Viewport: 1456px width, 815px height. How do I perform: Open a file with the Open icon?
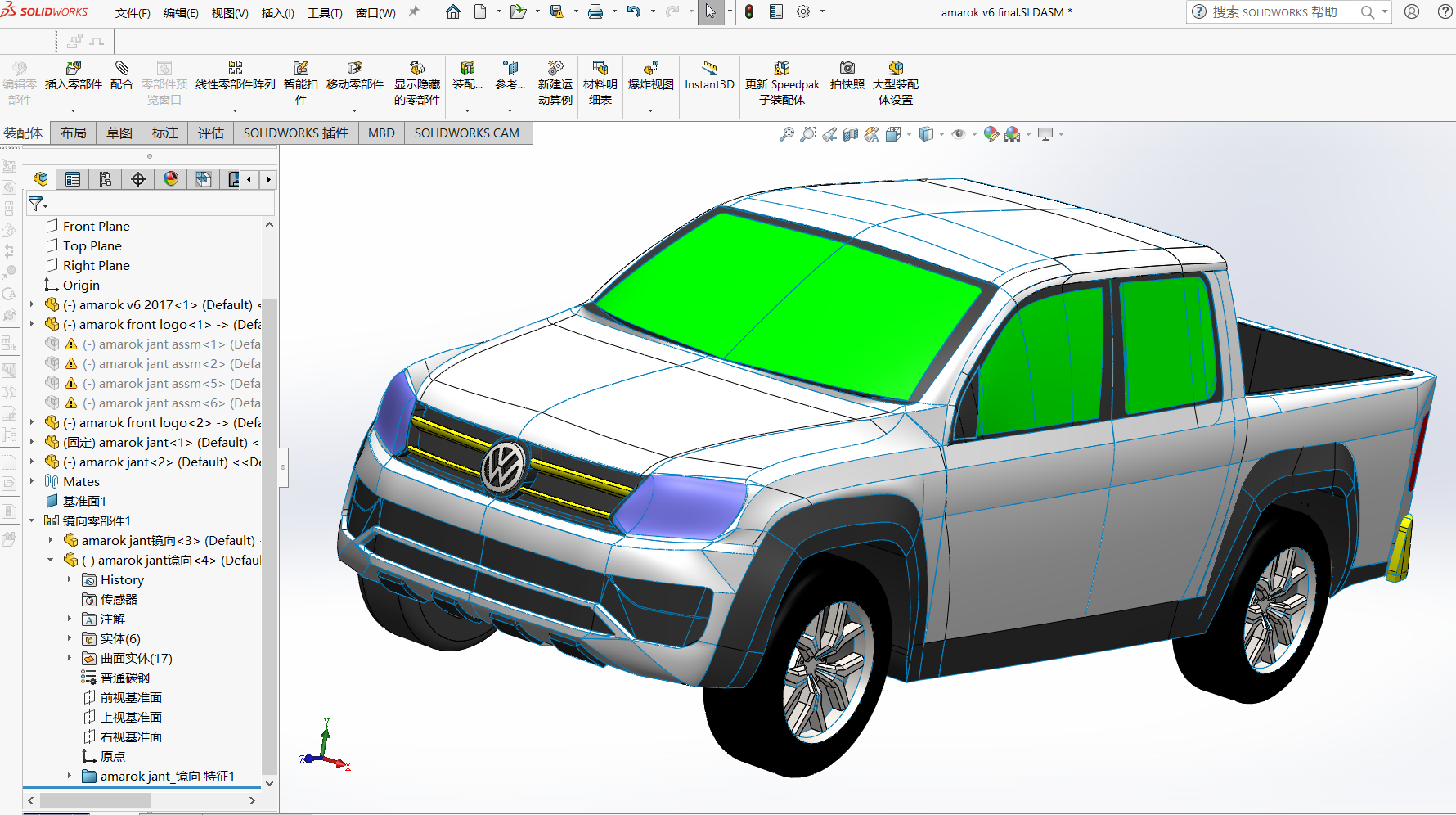click(518, 11)
